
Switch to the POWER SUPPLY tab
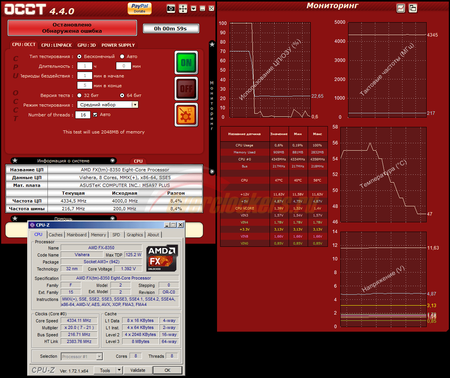pos(118,45)
